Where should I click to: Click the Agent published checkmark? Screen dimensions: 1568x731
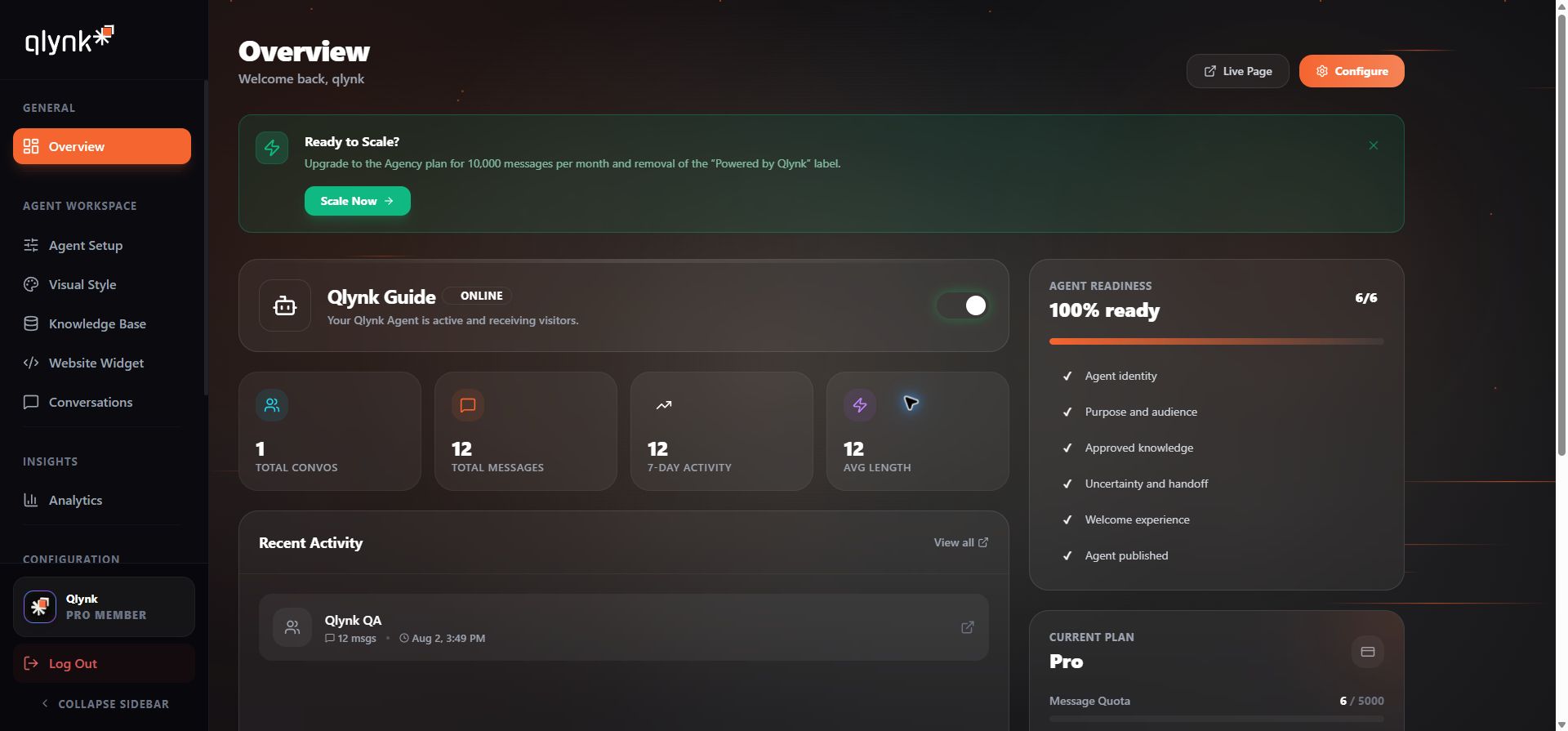point(1067,555)
